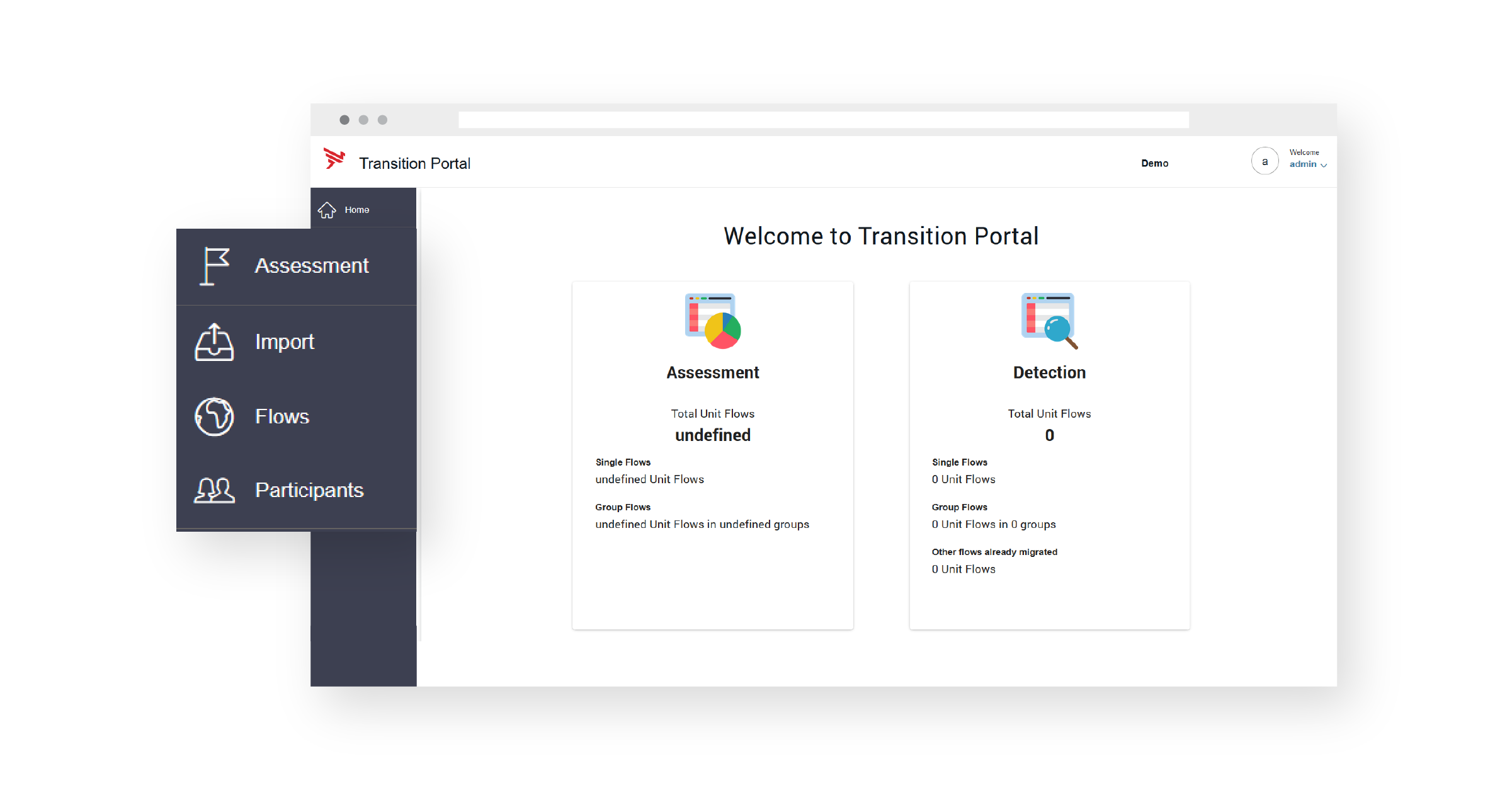Click the 'Welcome to Transition Portal' heading
The height and width of the screenshot is (790, 1512).
(x=881, y=236)
